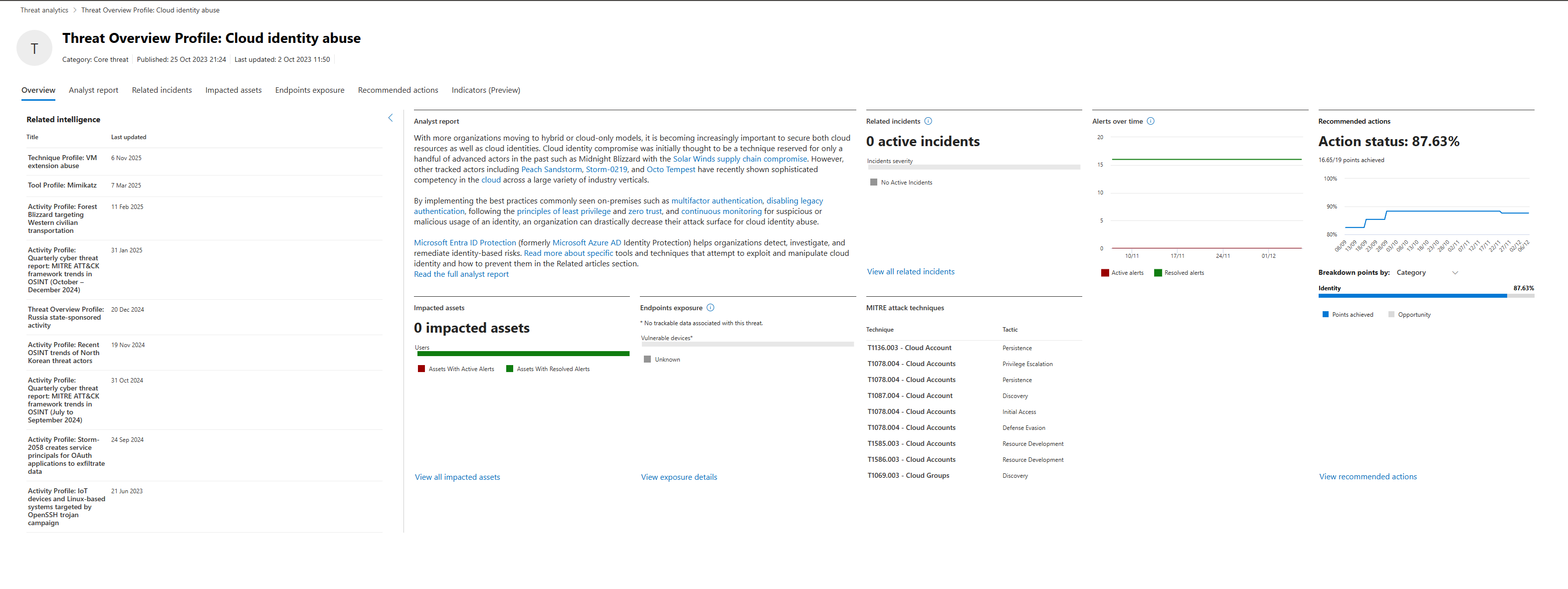Toggle Assets With Active Alerts legend
1568x589 pixels.
[456, 370]
